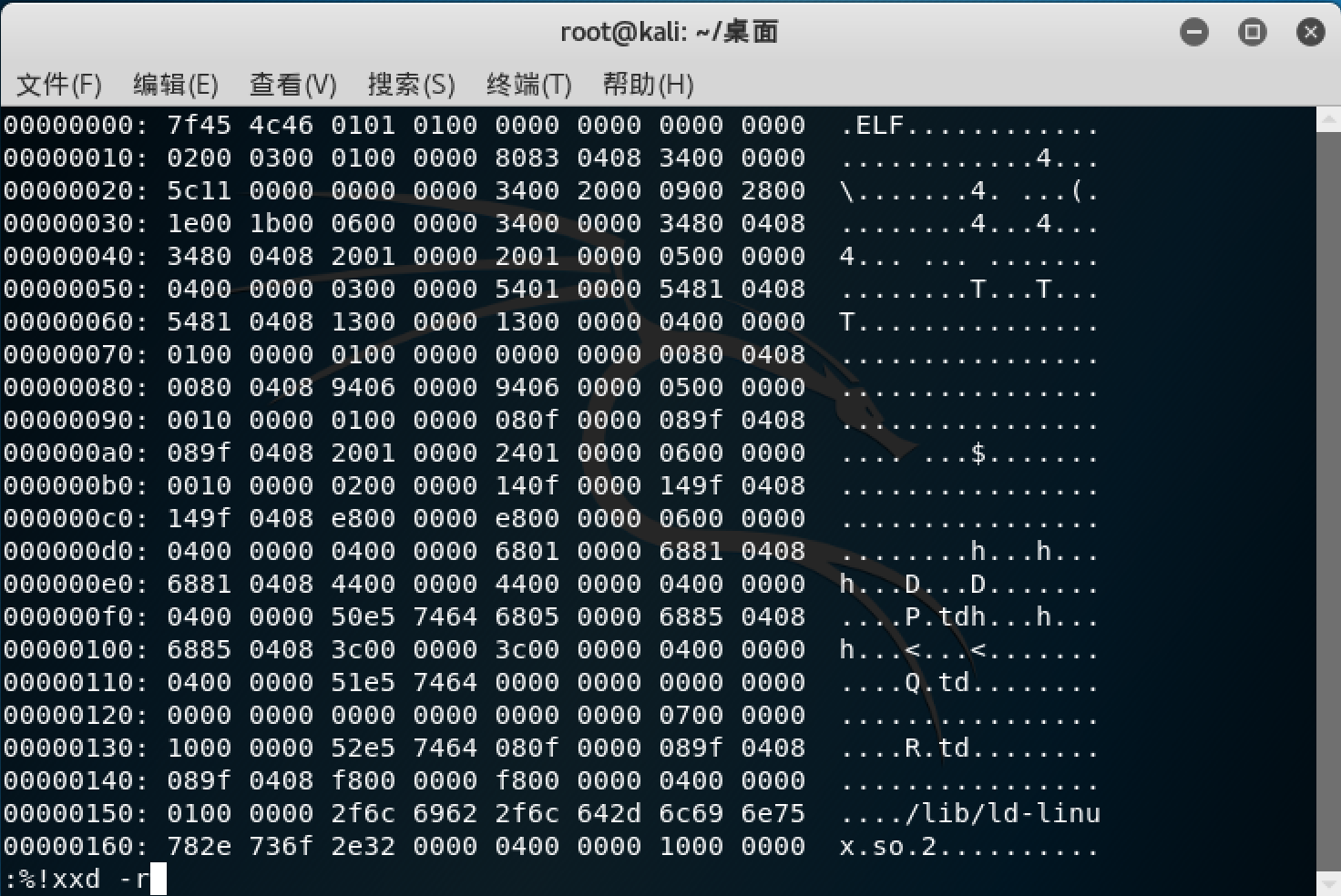Click offset 000000b0:
This screenshot has width=1341, height=896.
click(x=76, y=485)
